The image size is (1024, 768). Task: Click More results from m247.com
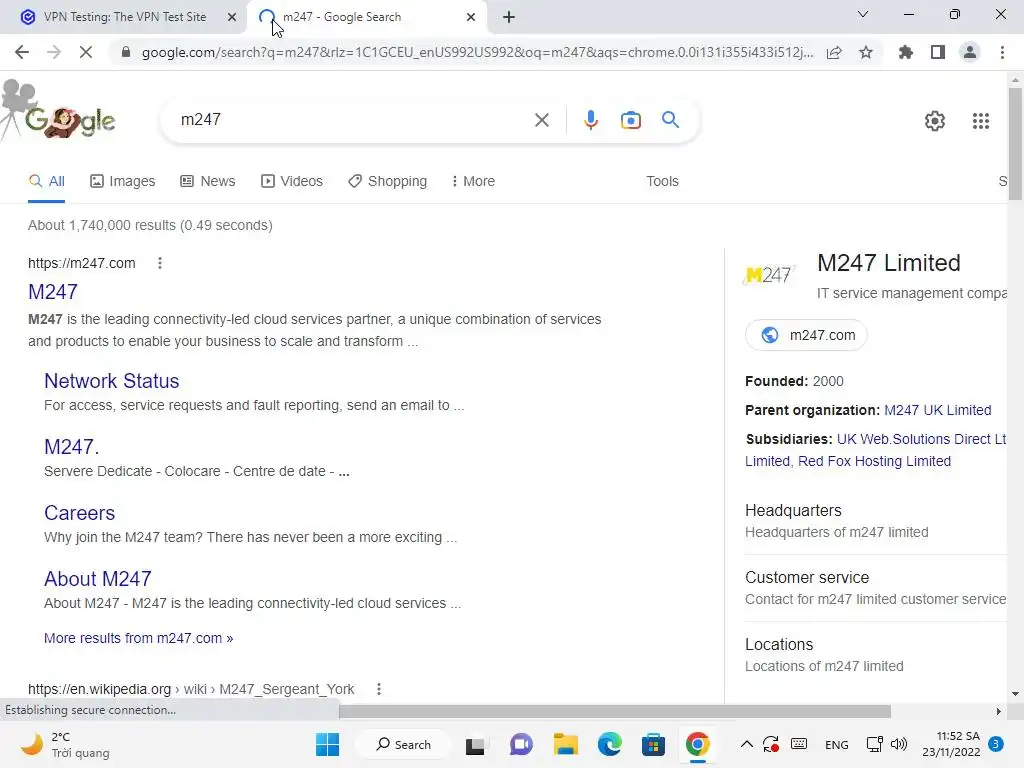138,638
